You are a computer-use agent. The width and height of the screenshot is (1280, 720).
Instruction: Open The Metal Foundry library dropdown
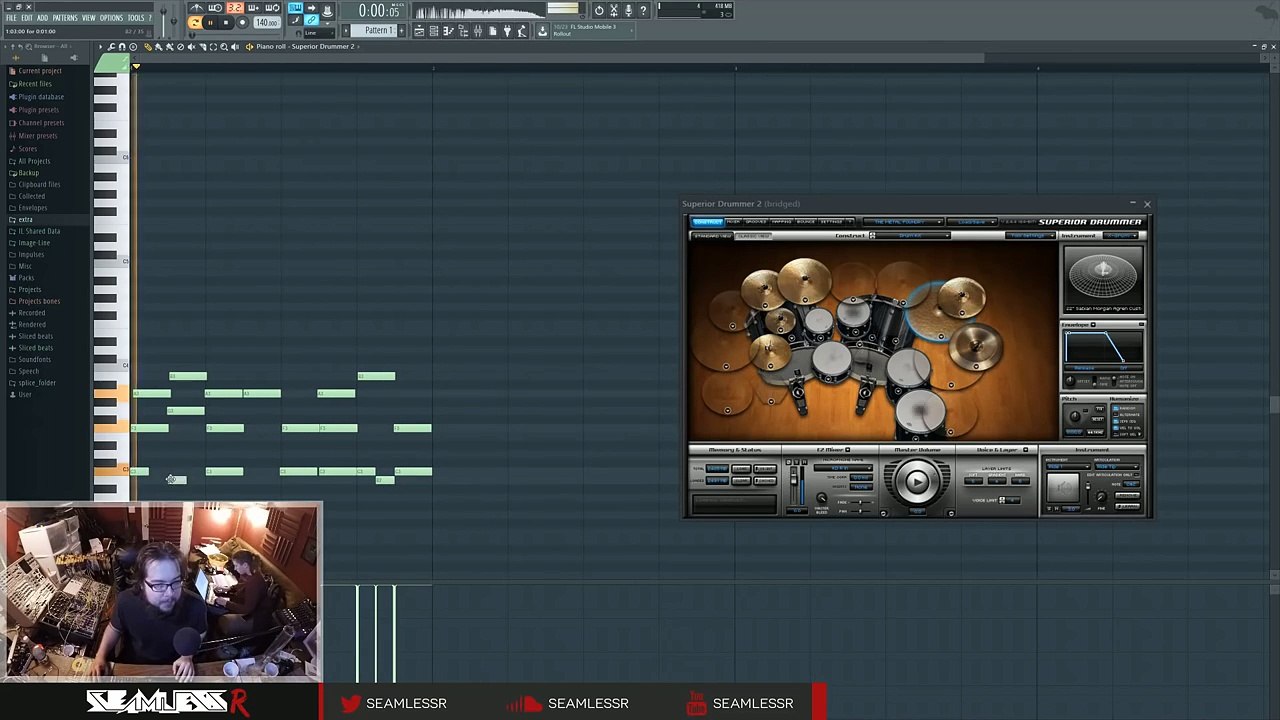902,222
